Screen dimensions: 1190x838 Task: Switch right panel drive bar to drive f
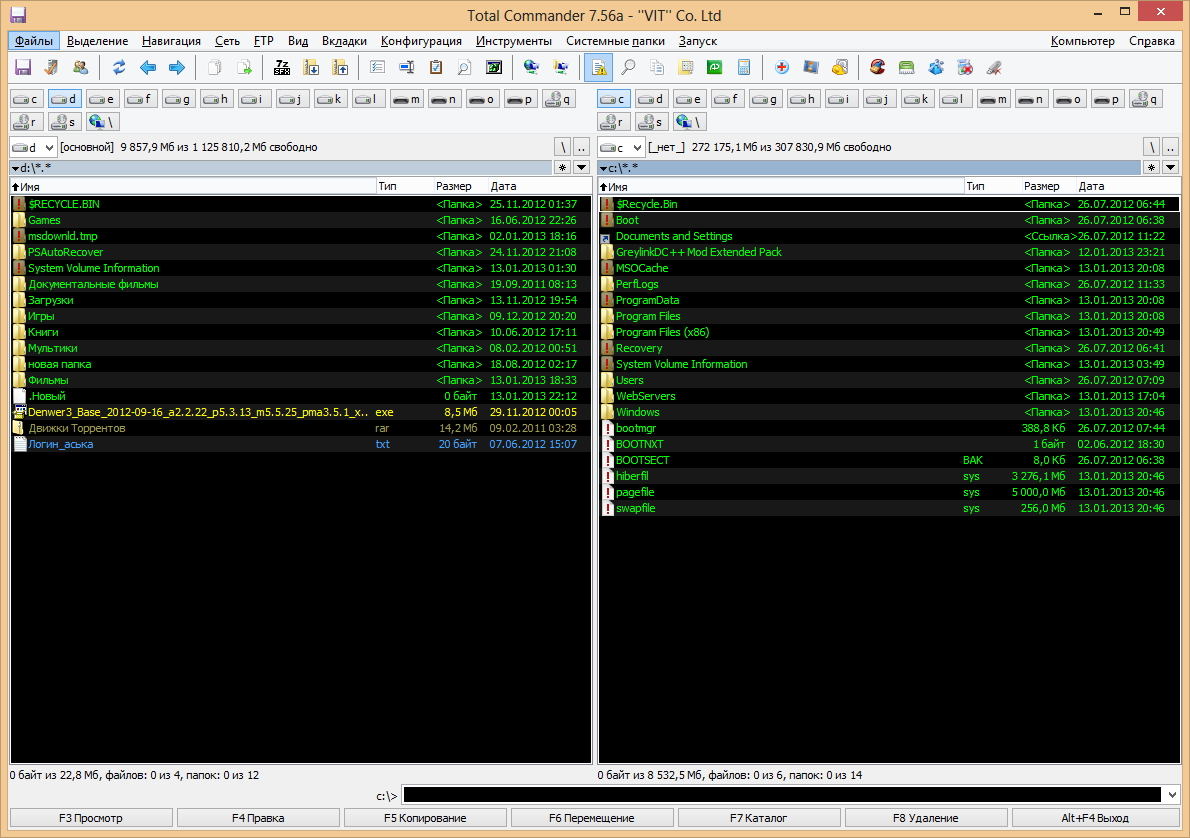pos(727,99)
